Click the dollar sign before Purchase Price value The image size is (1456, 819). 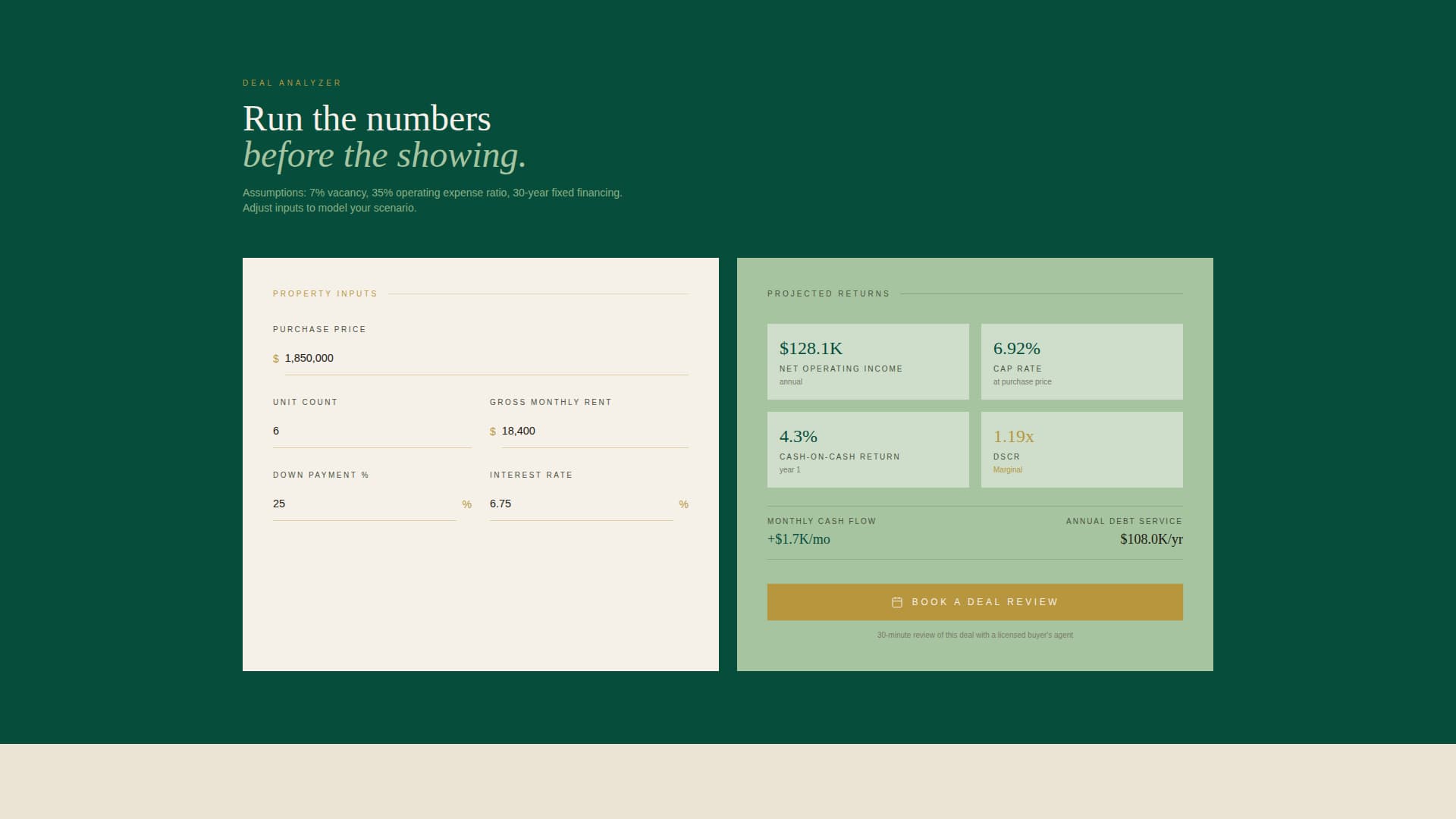point(276,359)
